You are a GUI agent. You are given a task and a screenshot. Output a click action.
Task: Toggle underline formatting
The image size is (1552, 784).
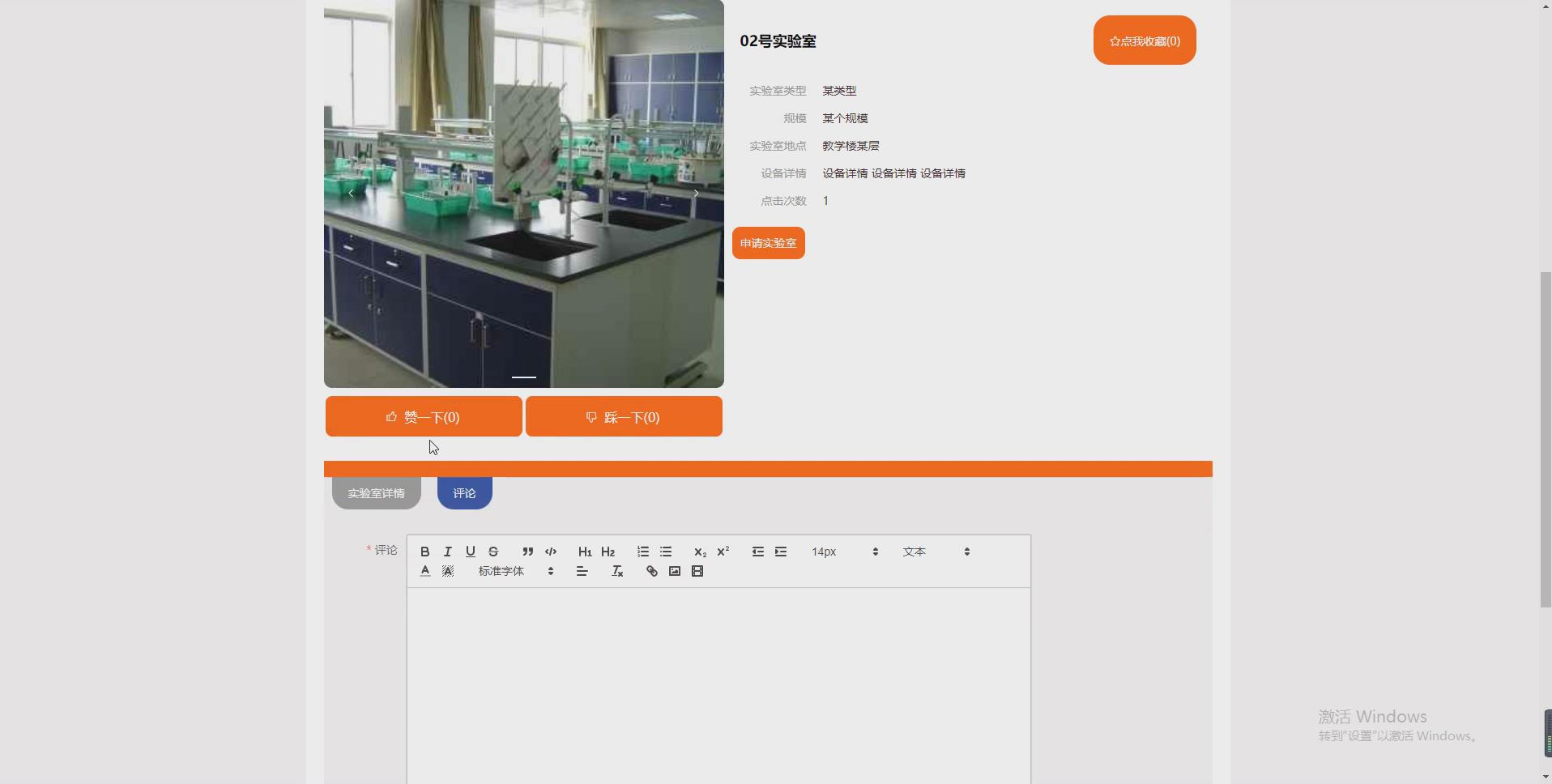[x=470, y=552]
